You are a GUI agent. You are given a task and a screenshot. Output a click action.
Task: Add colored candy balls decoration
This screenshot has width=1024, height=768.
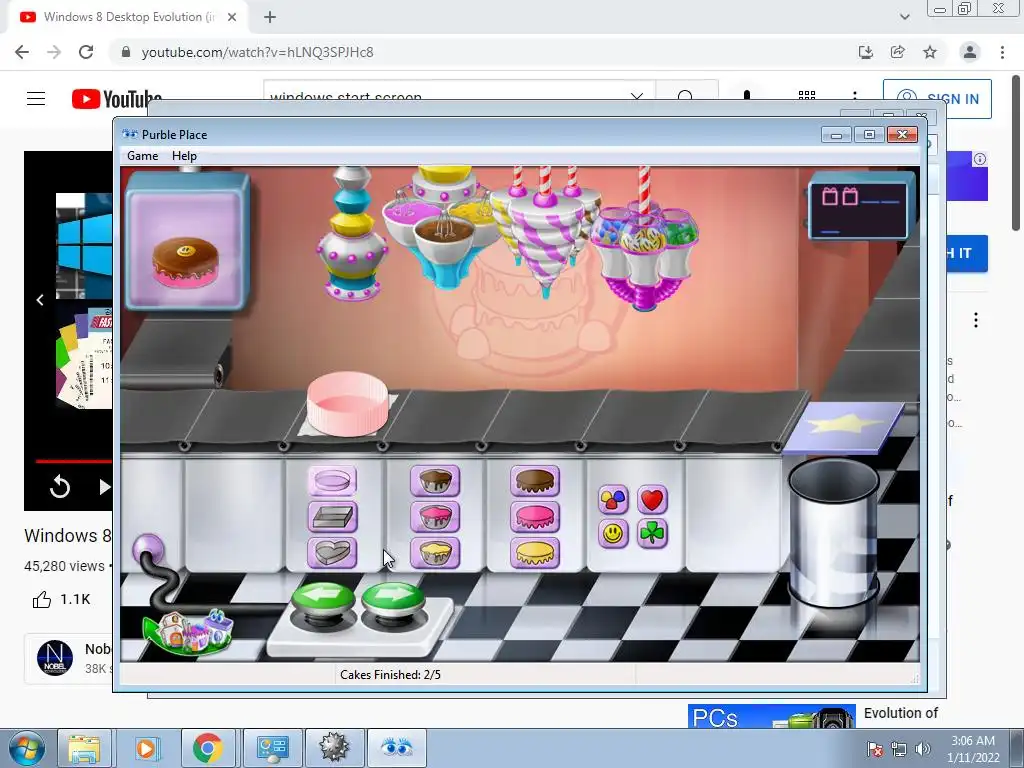613,500
